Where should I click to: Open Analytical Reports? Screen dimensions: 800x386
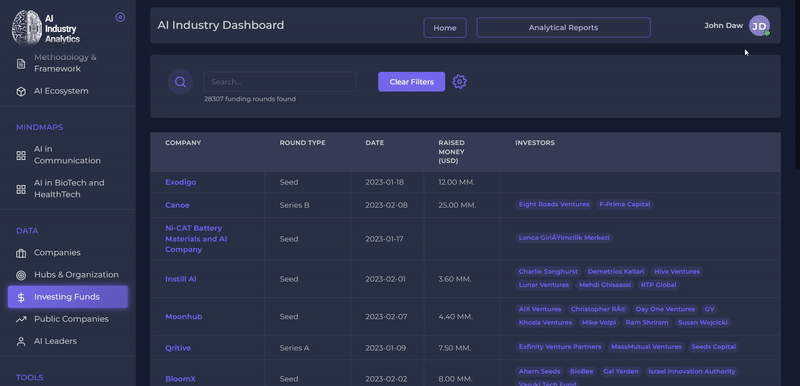(x=563, y=28)
